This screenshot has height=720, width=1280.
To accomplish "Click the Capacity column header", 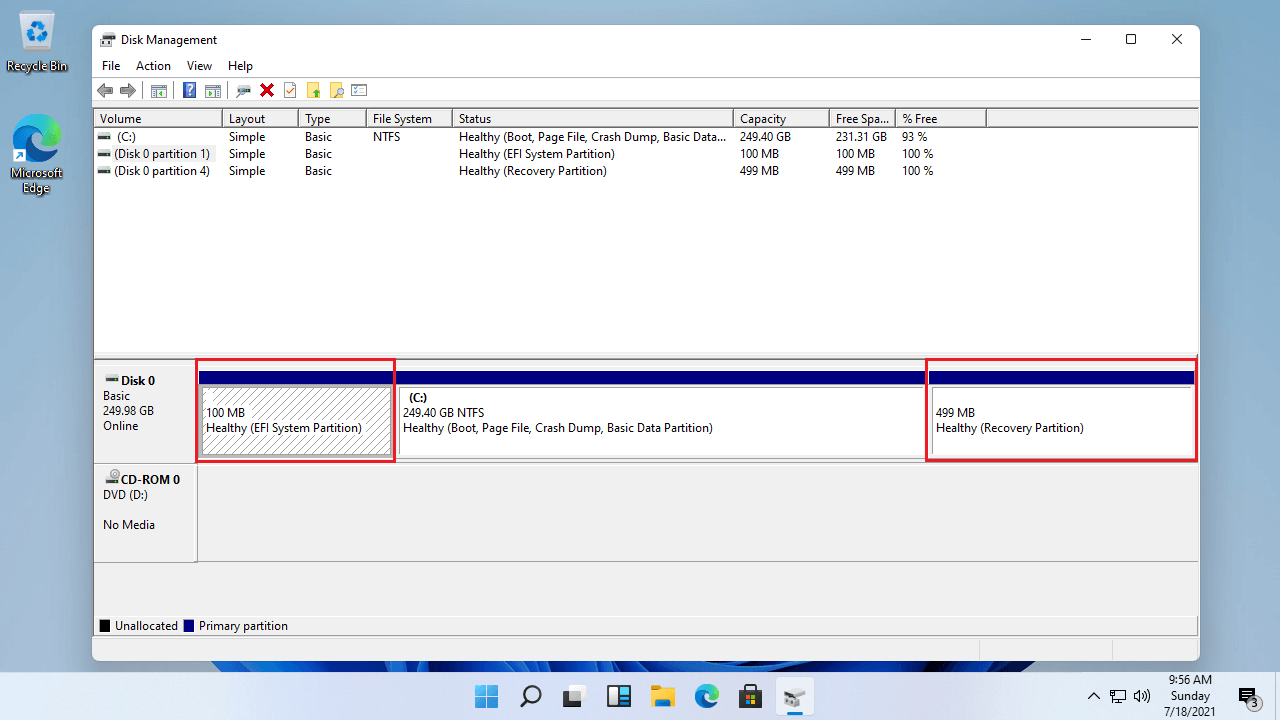I will point(780,117).
